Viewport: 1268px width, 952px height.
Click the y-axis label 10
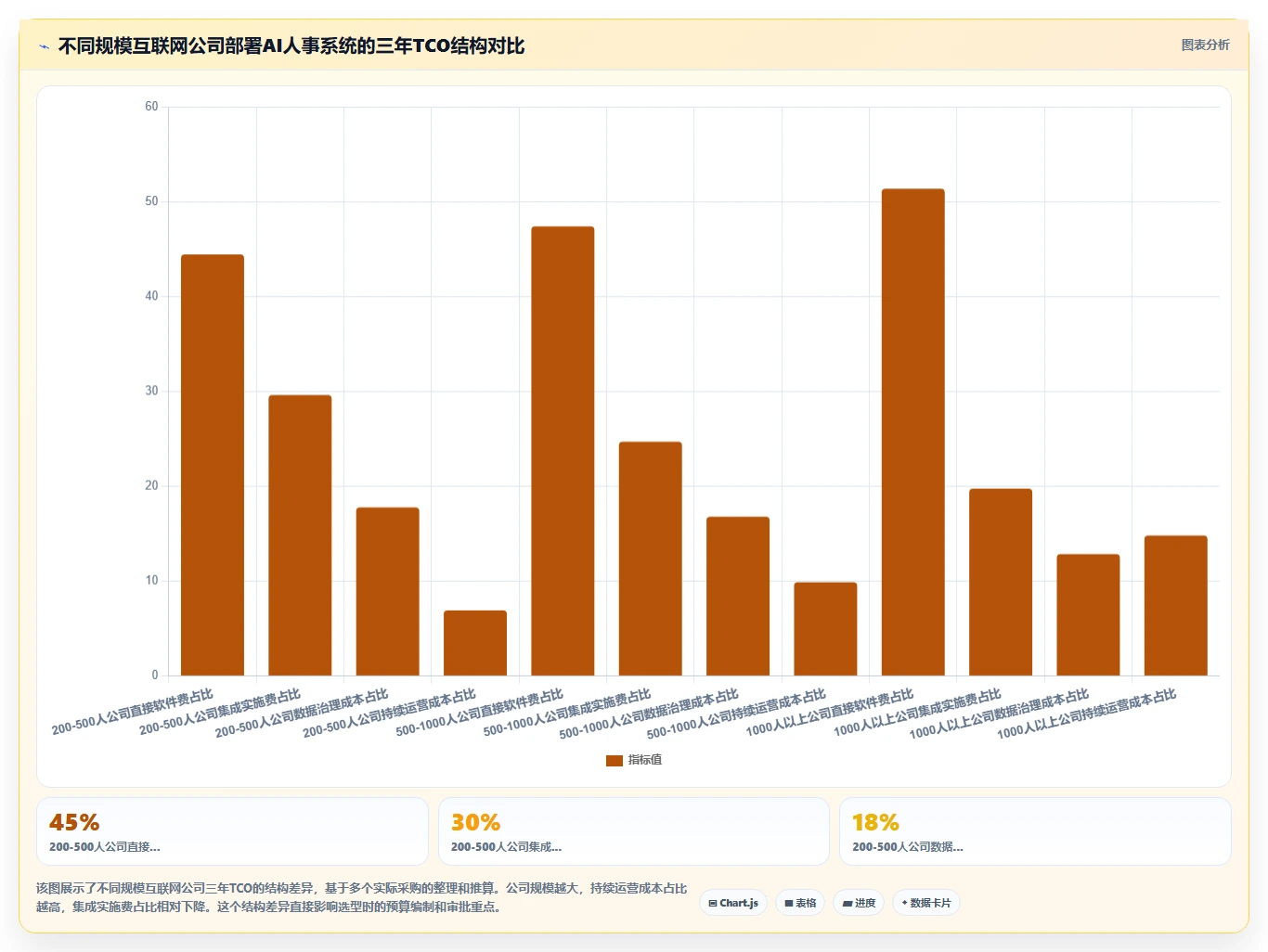[151, 581]
